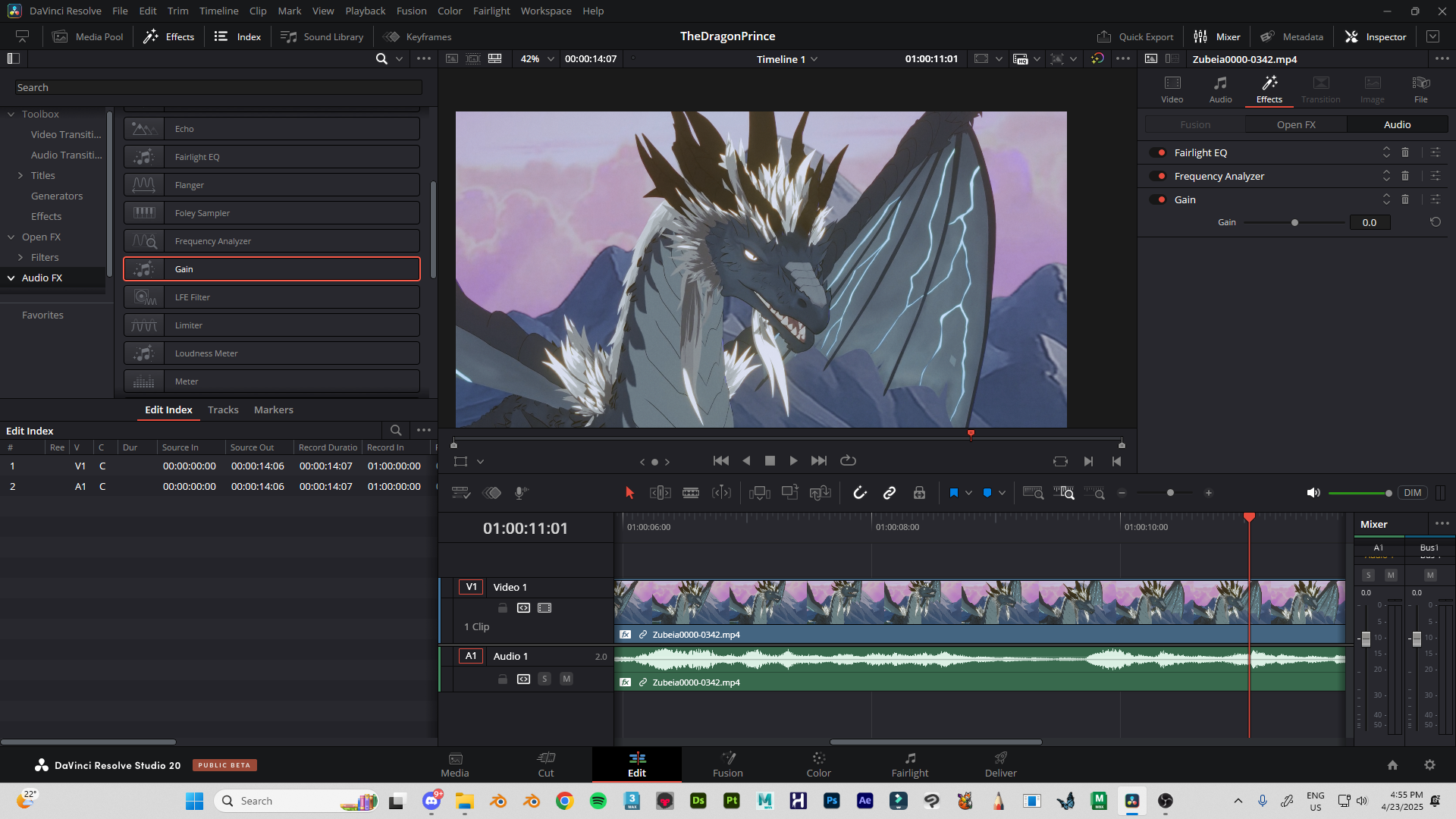Screen dimensions: 1456x819
Task: Reset the Gain parameter
Action: point(1436,222)
